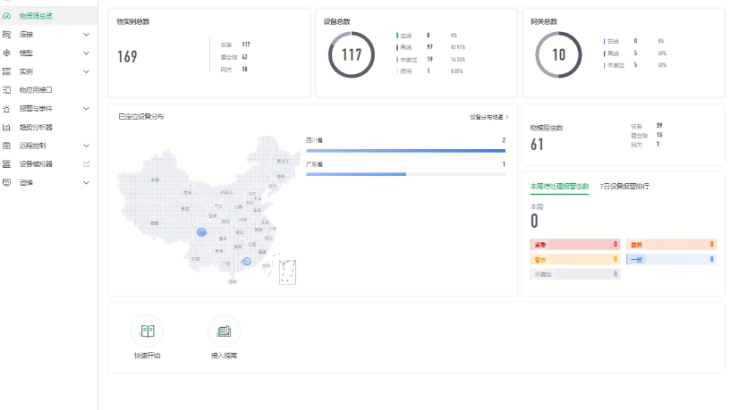Click the 四川省 blue progress bar

pyautogui.click(x=405, y=151)
